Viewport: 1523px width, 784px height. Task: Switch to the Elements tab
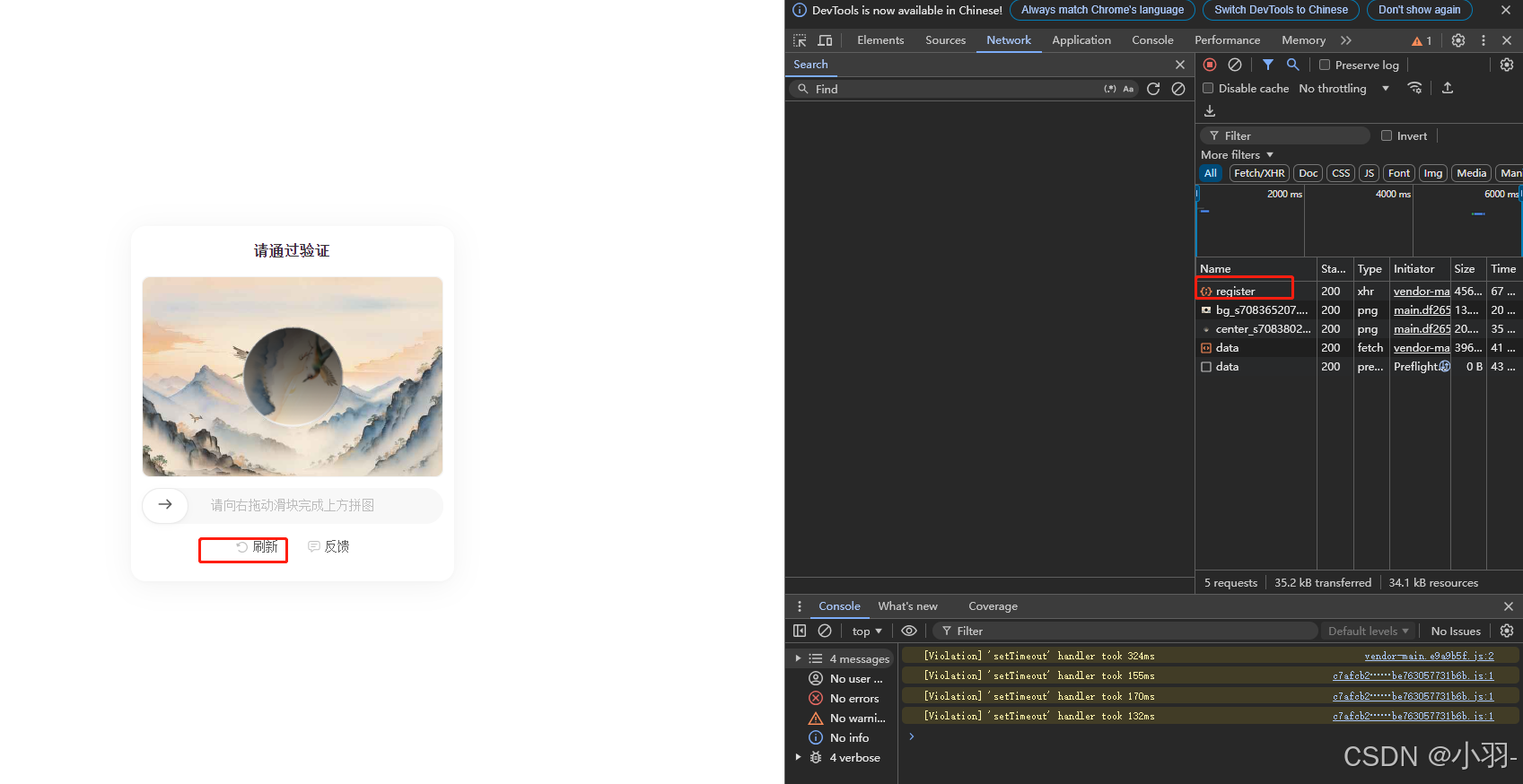coord(880,40)
